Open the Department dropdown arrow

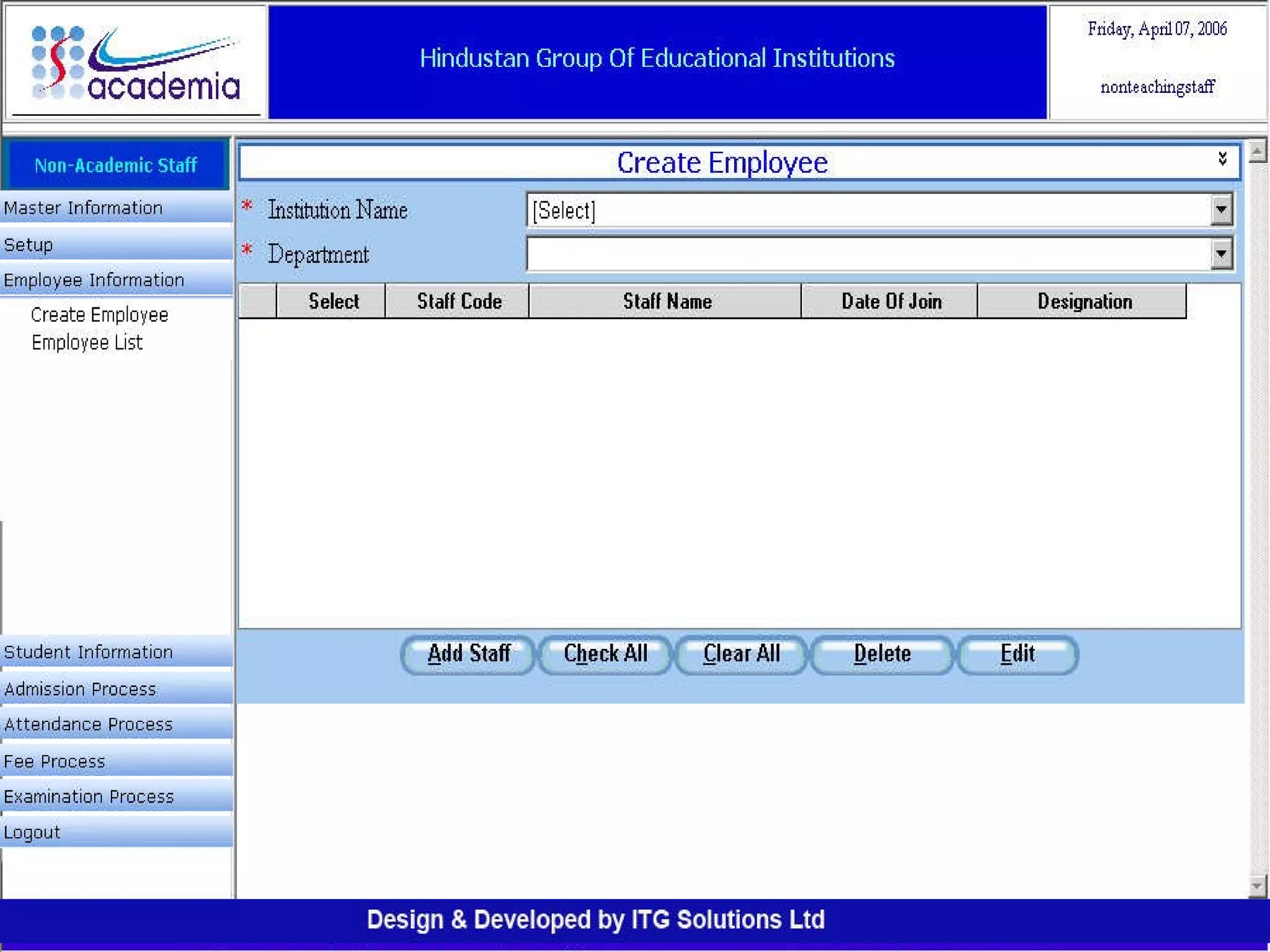pos(1220,253)
